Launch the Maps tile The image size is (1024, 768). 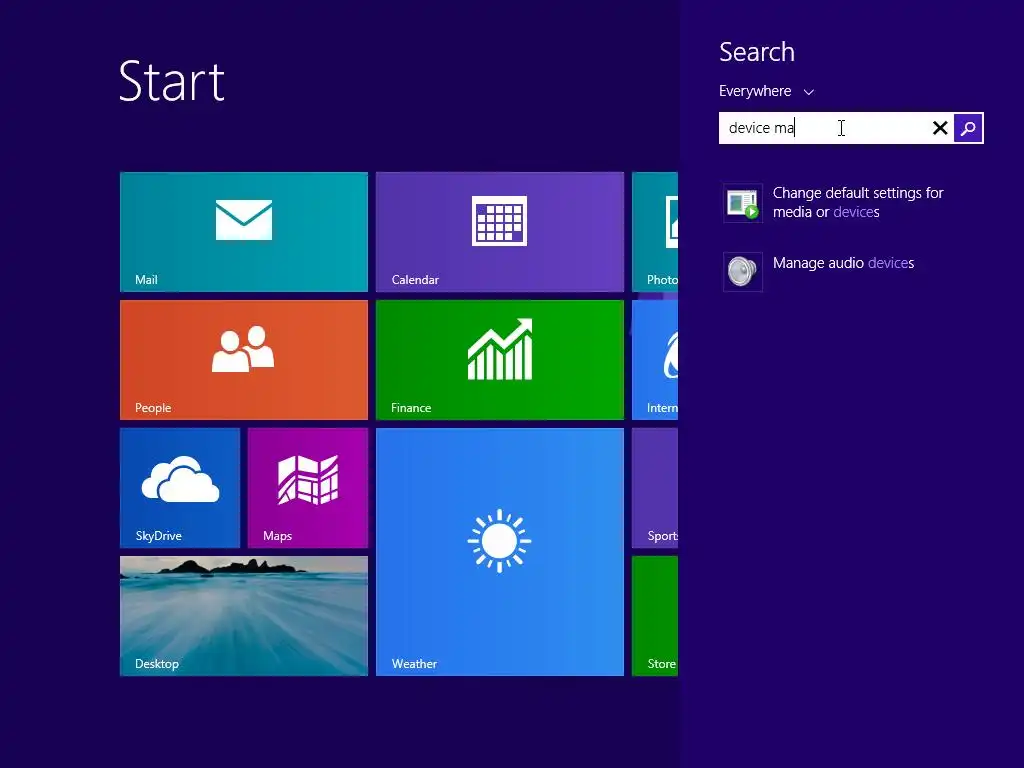[308, 488]
